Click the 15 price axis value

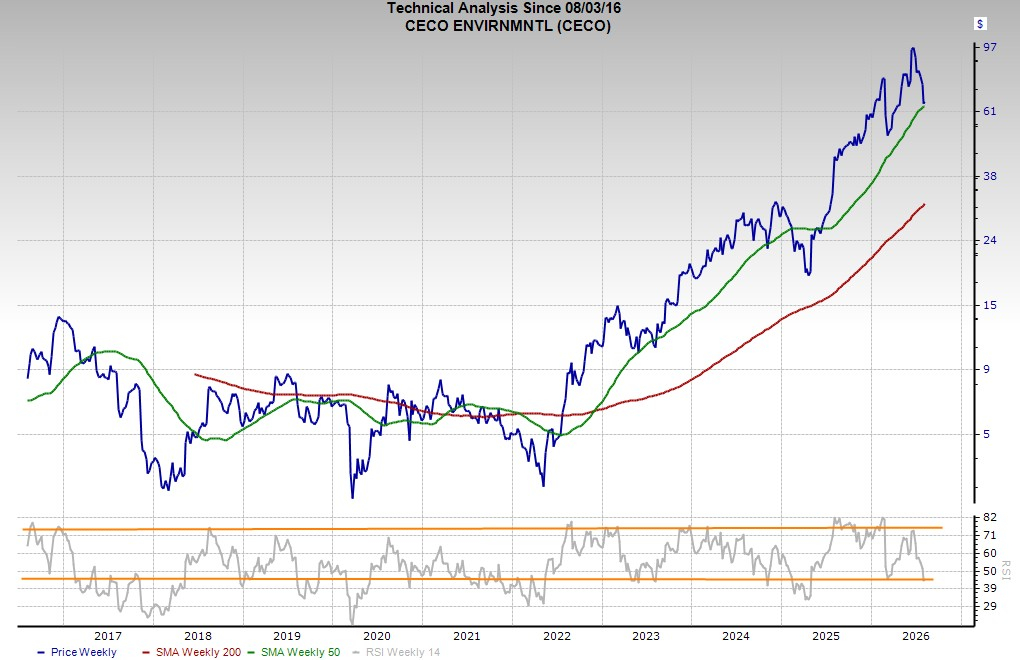(989, 305)
